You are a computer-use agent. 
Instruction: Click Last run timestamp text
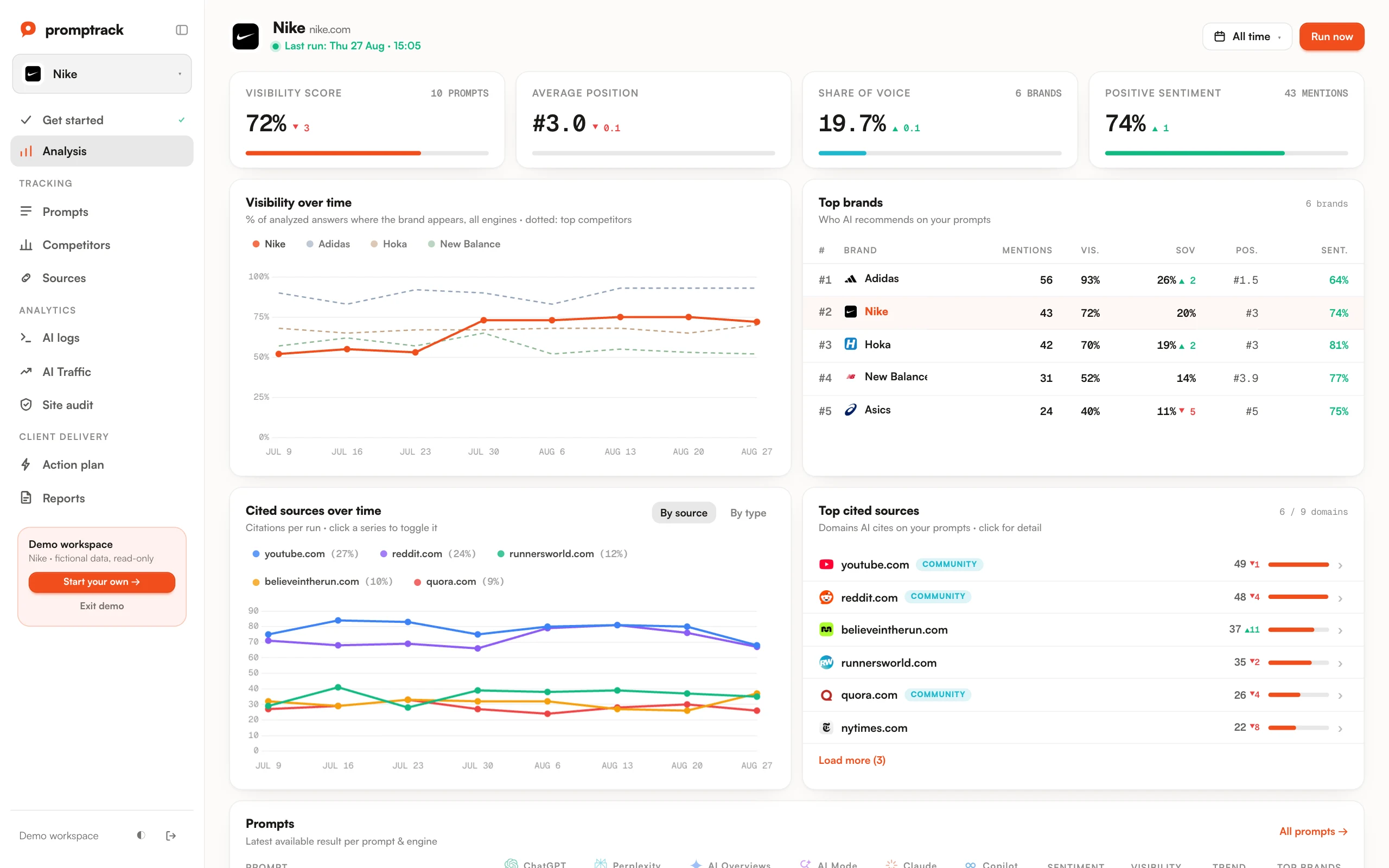(353, 46)
